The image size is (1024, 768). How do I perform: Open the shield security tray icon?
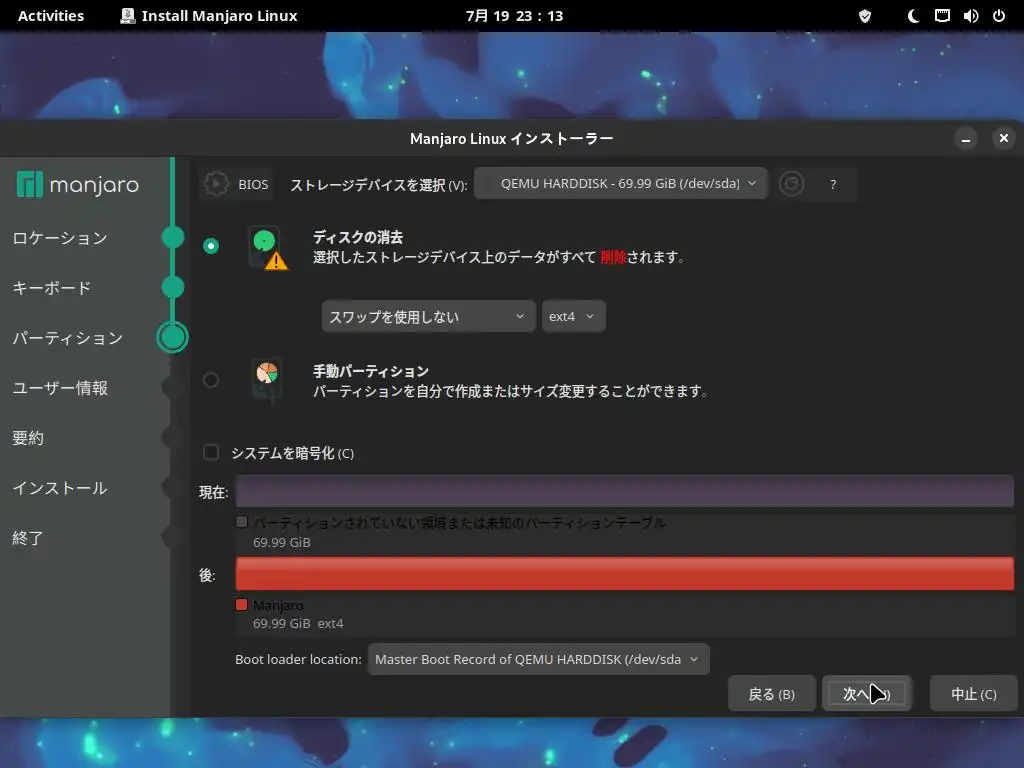865,16
